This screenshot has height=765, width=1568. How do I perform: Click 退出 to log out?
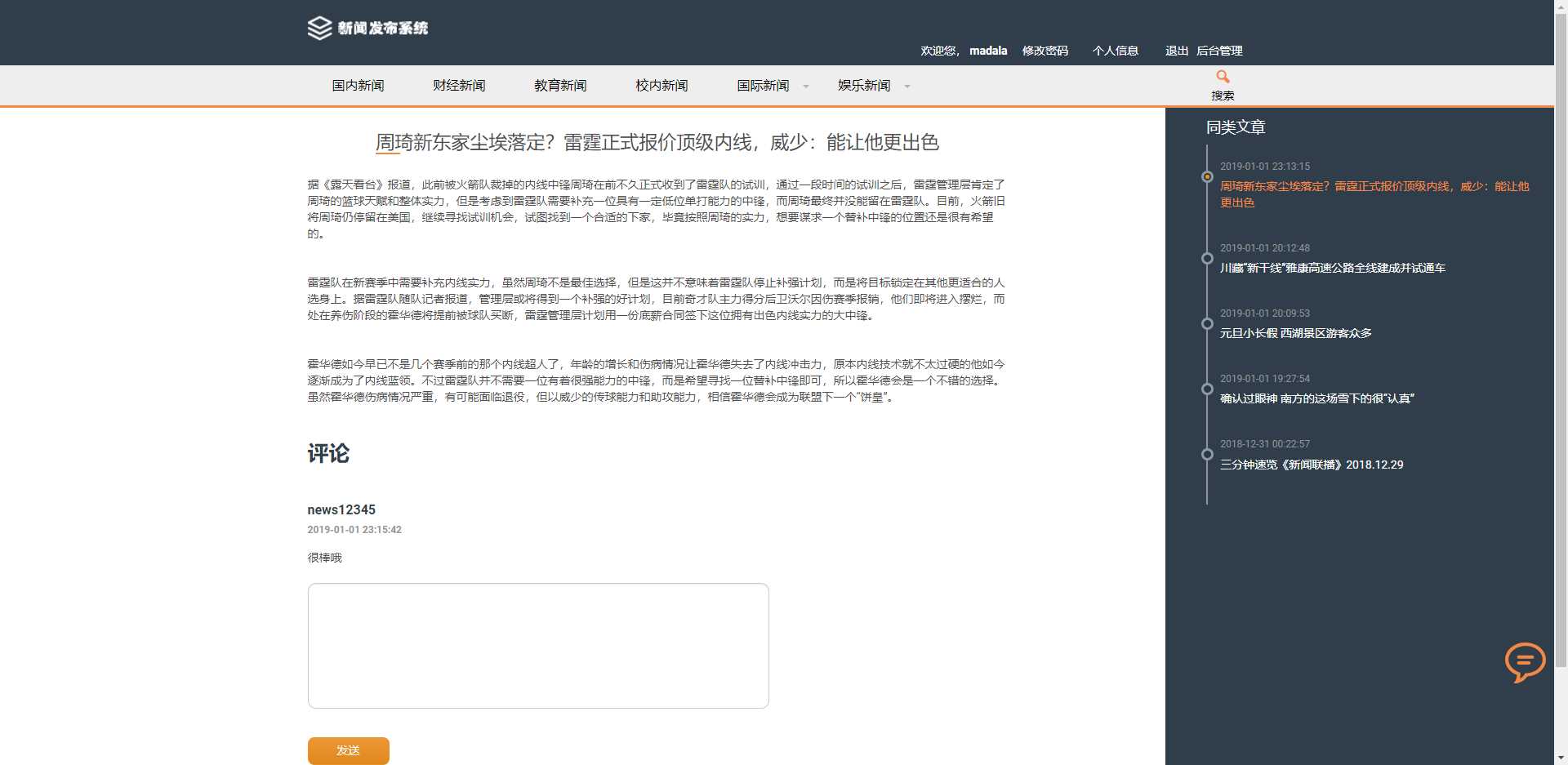(x=1175, y=51)
